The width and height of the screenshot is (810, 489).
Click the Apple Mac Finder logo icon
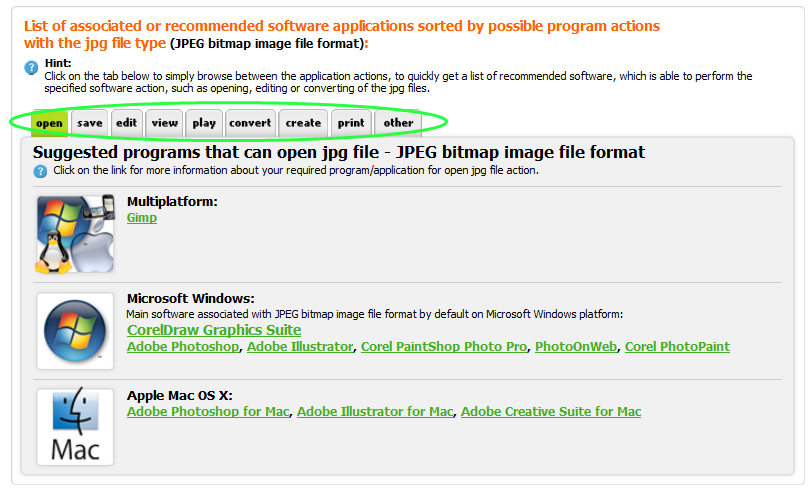75,427
